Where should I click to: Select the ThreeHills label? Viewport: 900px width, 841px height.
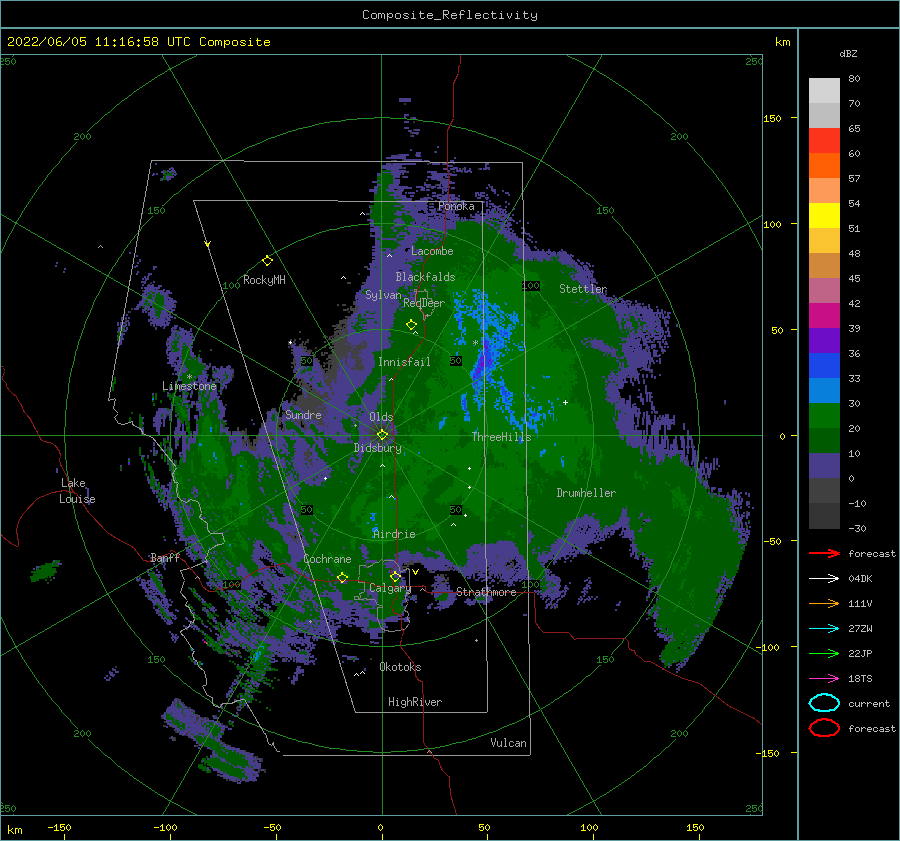[501, 437]
